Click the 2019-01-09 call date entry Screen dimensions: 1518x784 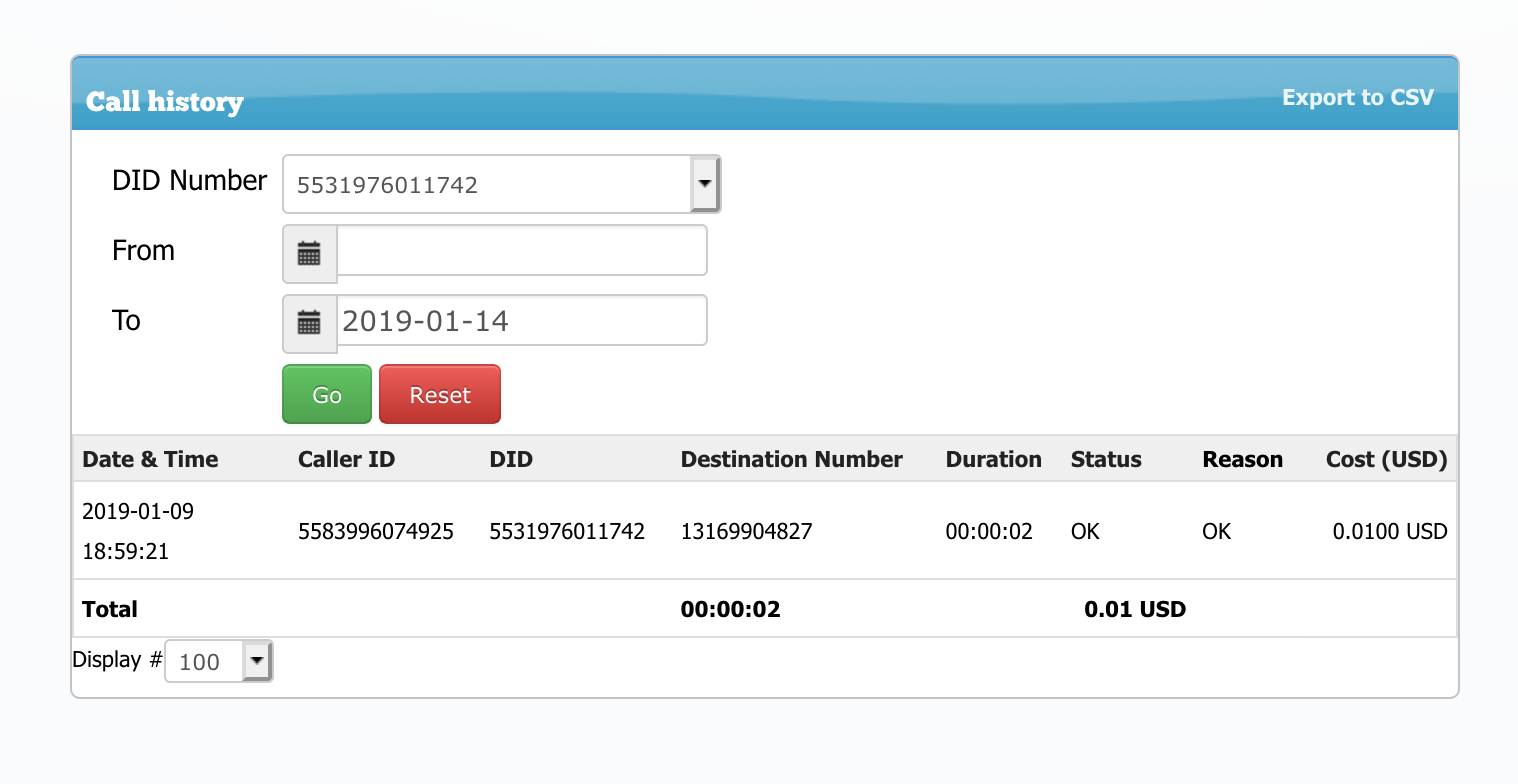[138, 511]
